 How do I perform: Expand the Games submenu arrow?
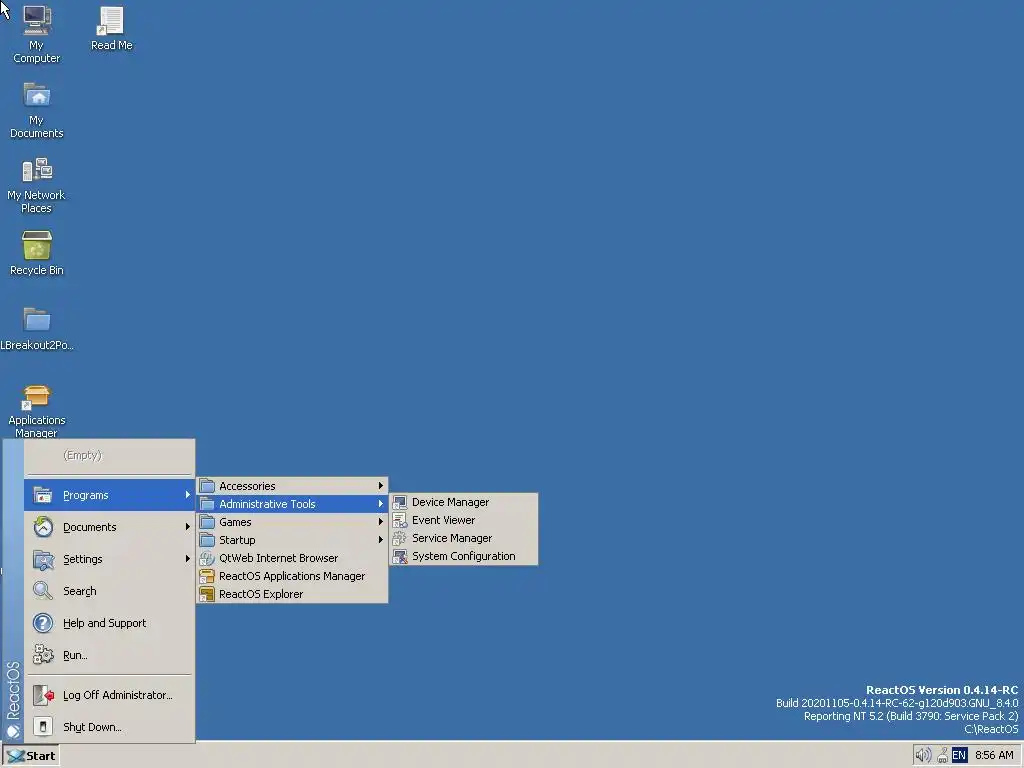pyautogui.click(x=380, y=522)
